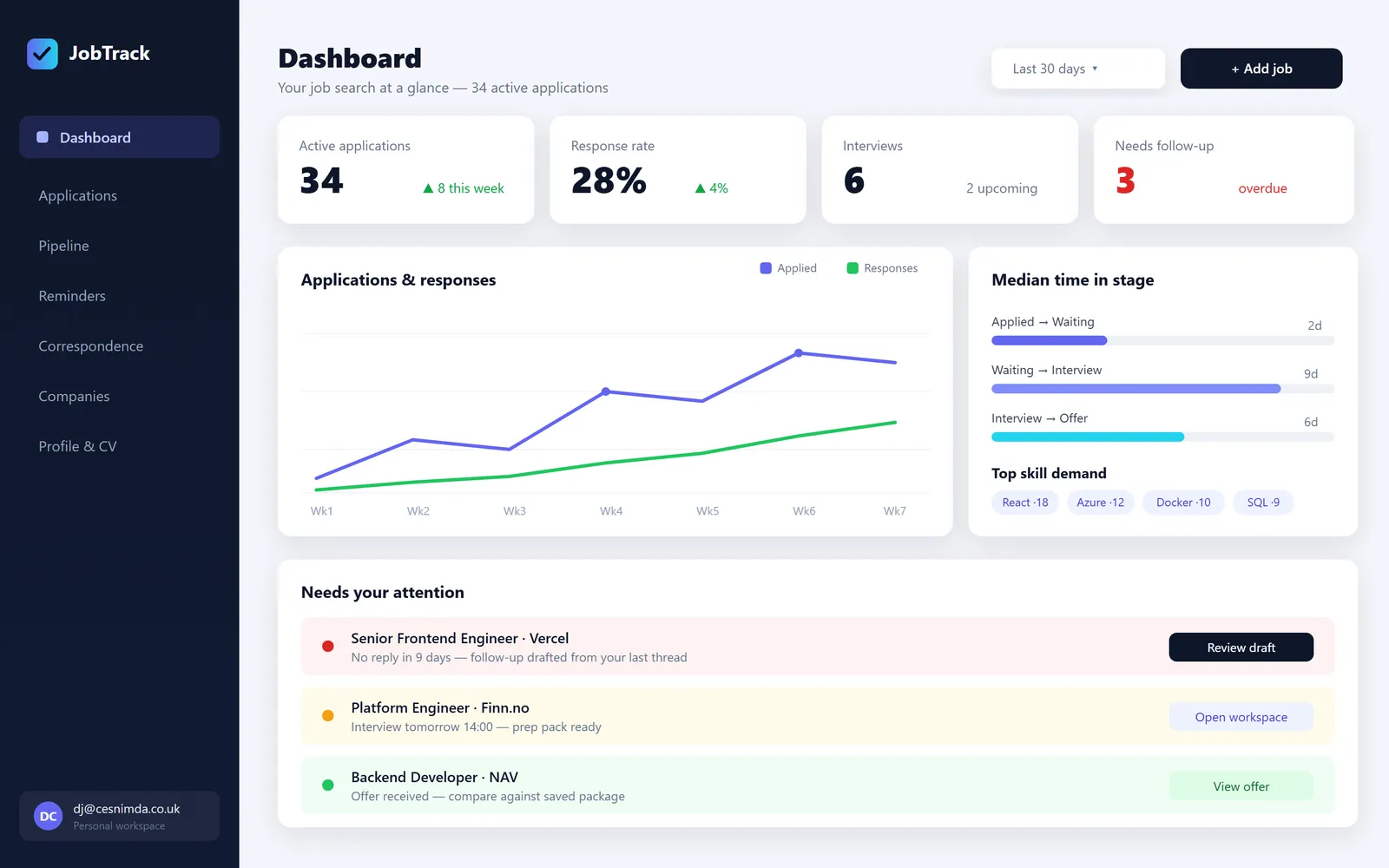
Task: Click the Needs your attention heading
Action: click(x=383, y=592)
